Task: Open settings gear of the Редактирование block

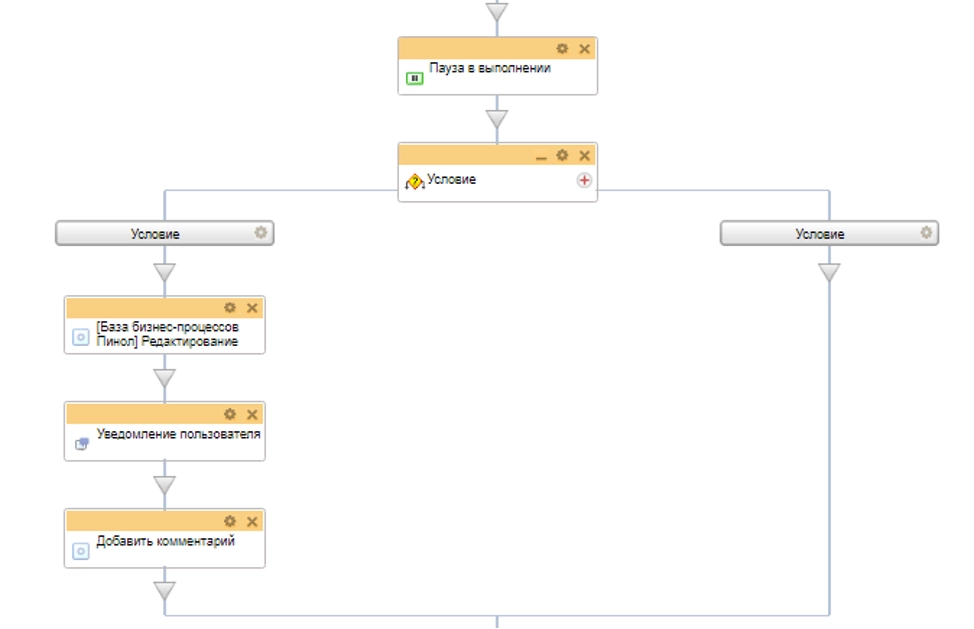Action: [x=230, y=308]
